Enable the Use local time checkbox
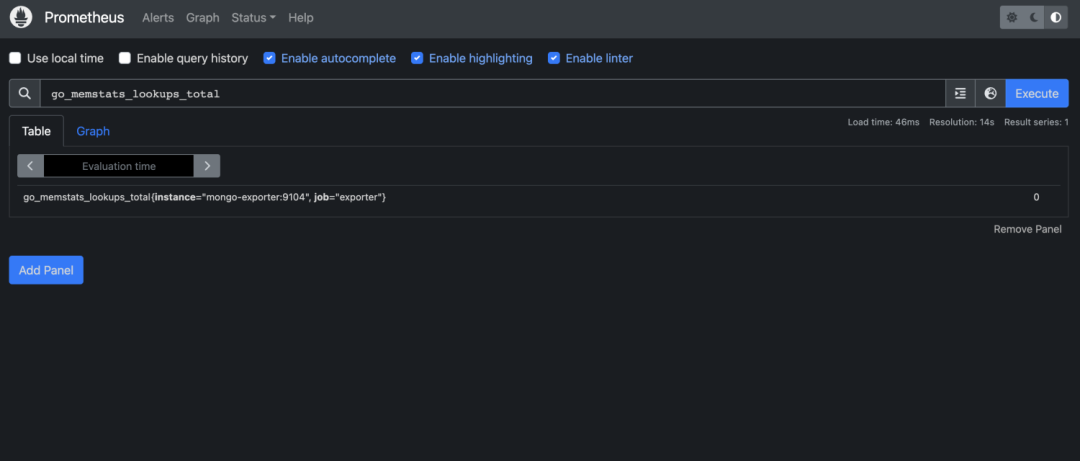This screenshot has width=1080, height=461. [16, 58]
